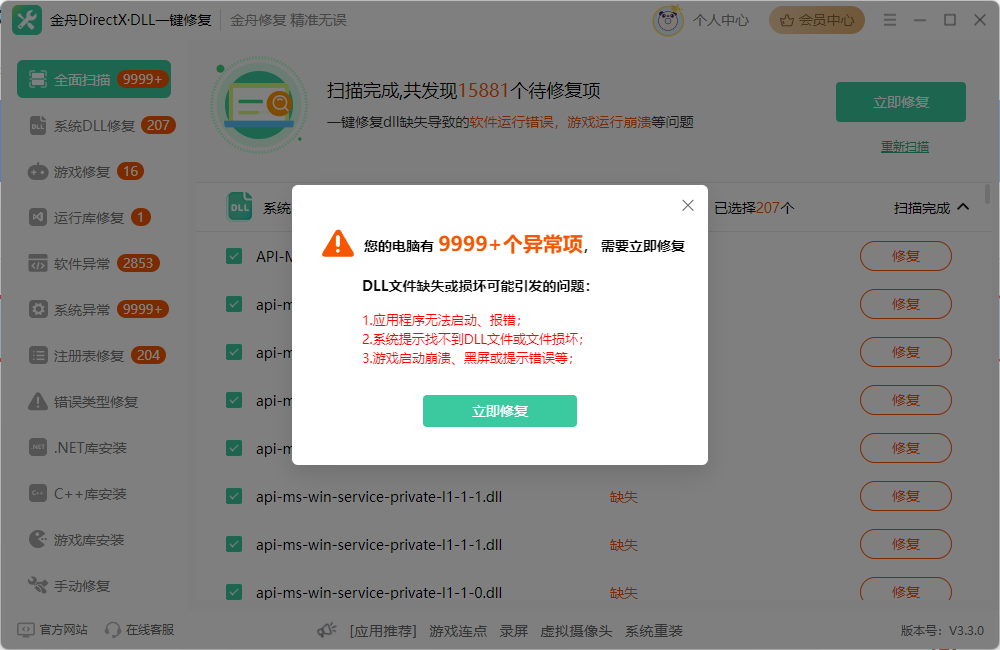This screenshot has width=1000, height=650.
Task: Open 游戏连点 recommended app
Action: (x=458, y=631)
